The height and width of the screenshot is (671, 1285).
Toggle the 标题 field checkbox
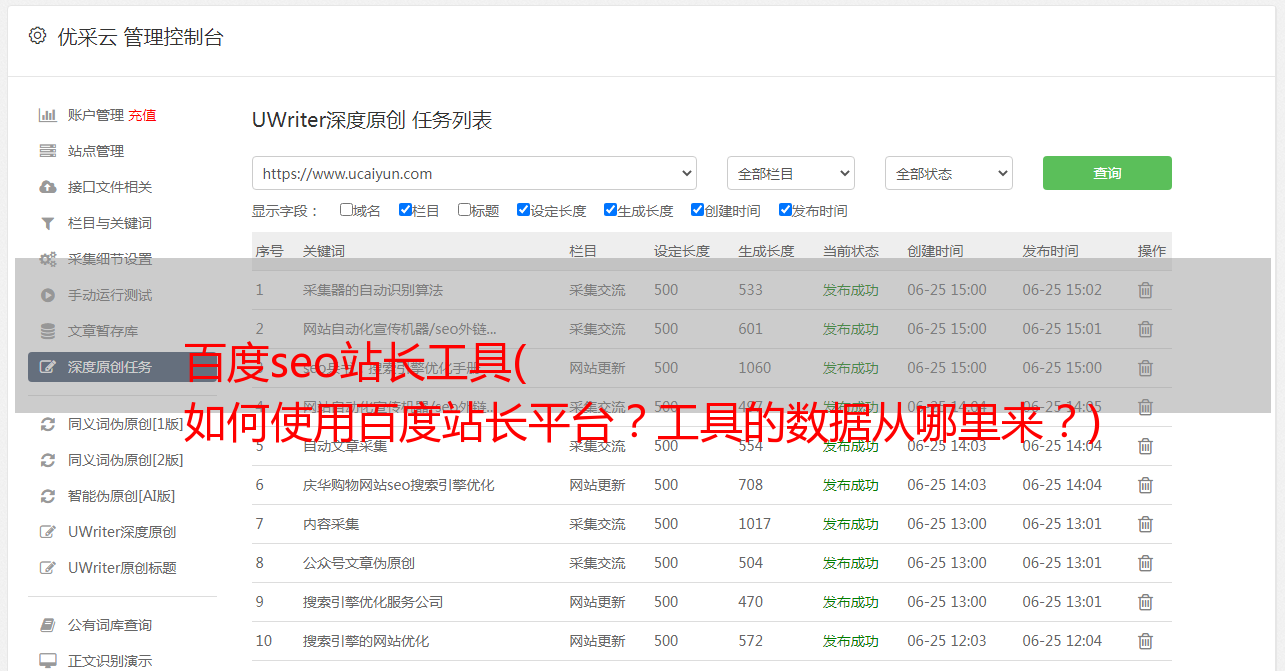coord(464,210)
